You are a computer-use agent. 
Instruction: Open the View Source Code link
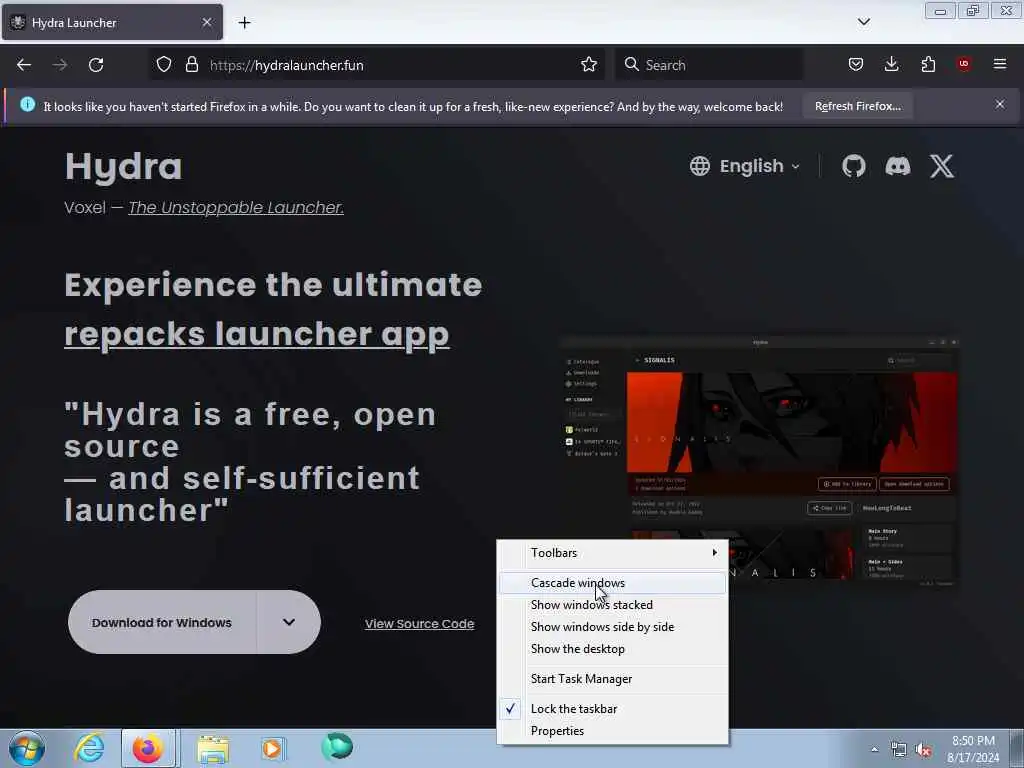(x=419, y=624)
